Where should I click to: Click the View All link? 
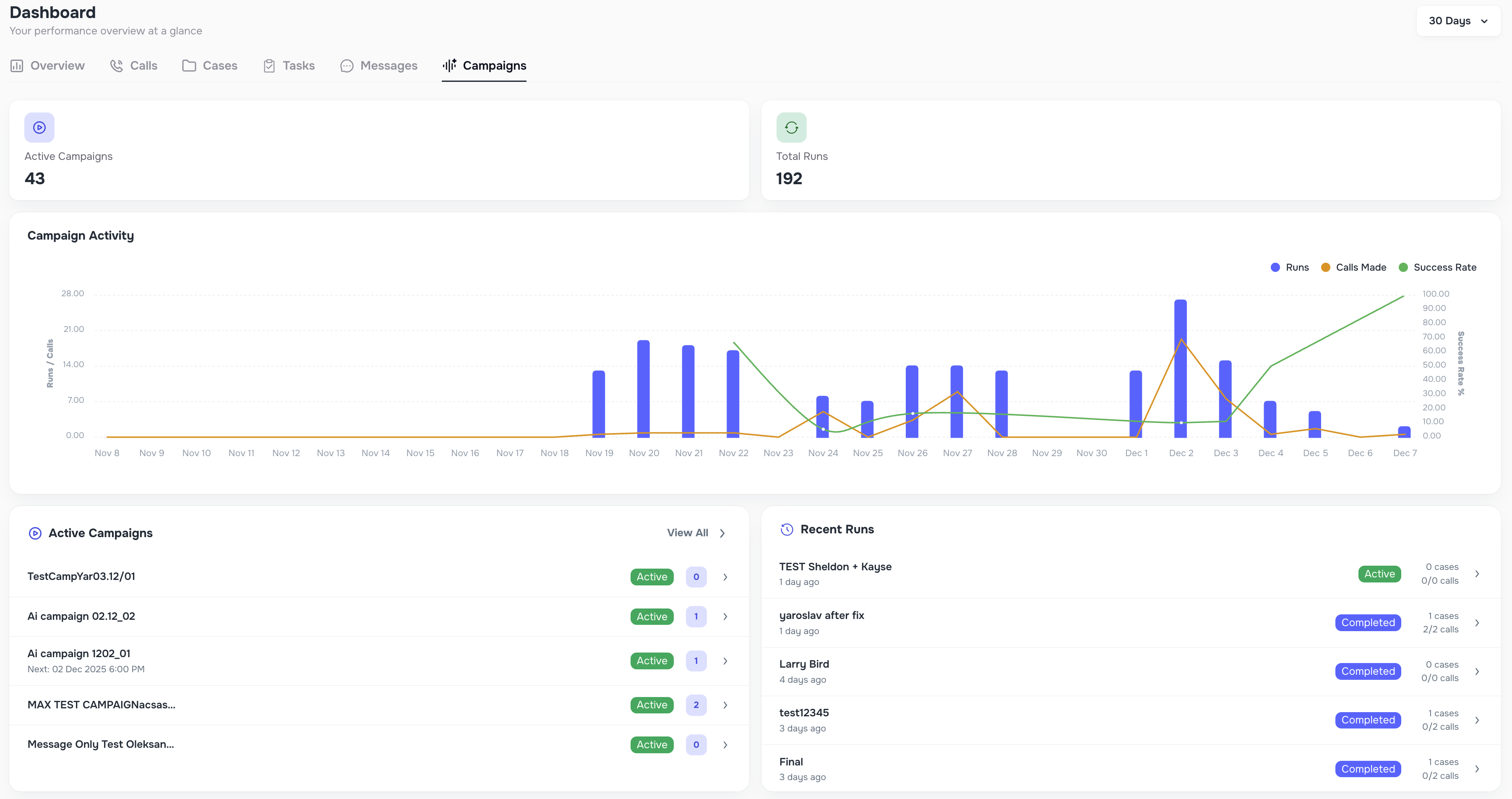[x=687, y=533]
